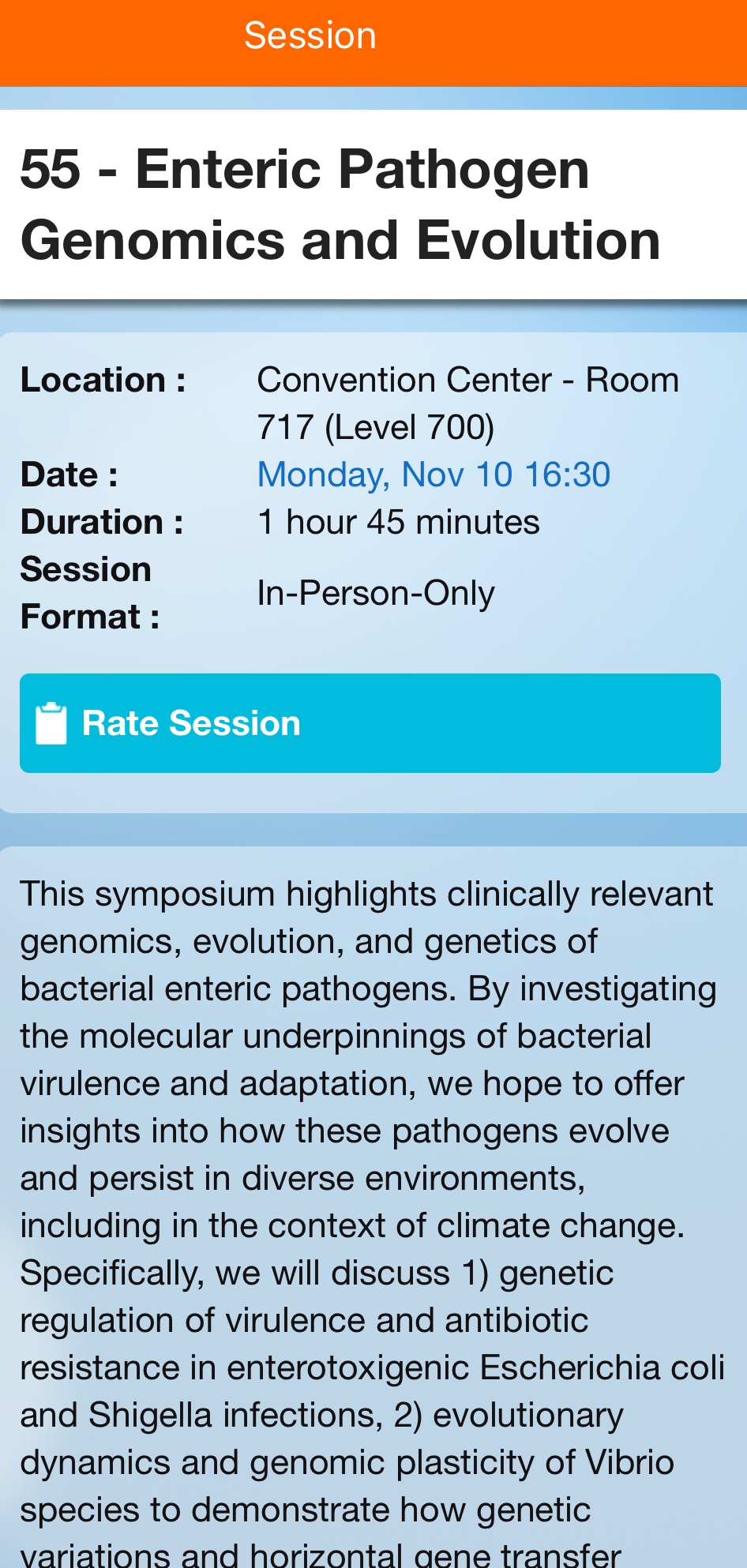Select the session title Enteric Pathogen Genomics
747x1568 pixels.
(x=340, y=204)
